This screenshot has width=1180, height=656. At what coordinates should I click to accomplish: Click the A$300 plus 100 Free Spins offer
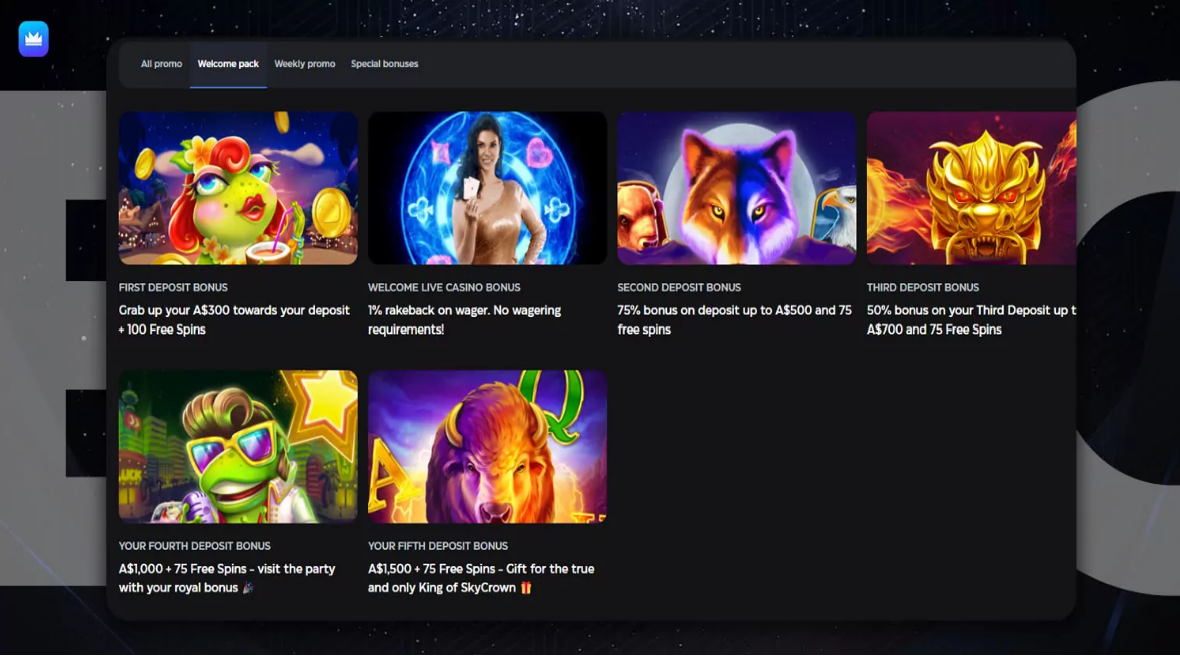(234, 319)
